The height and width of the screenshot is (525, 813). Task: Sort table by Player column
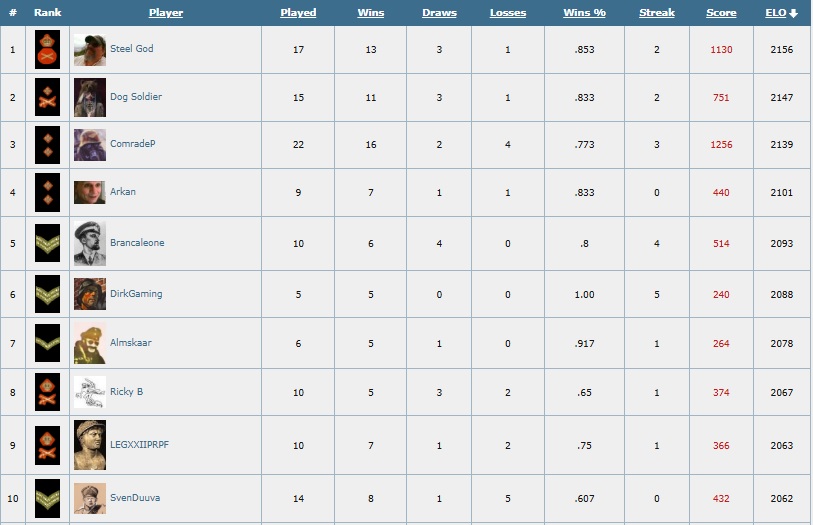coord(166,13)
